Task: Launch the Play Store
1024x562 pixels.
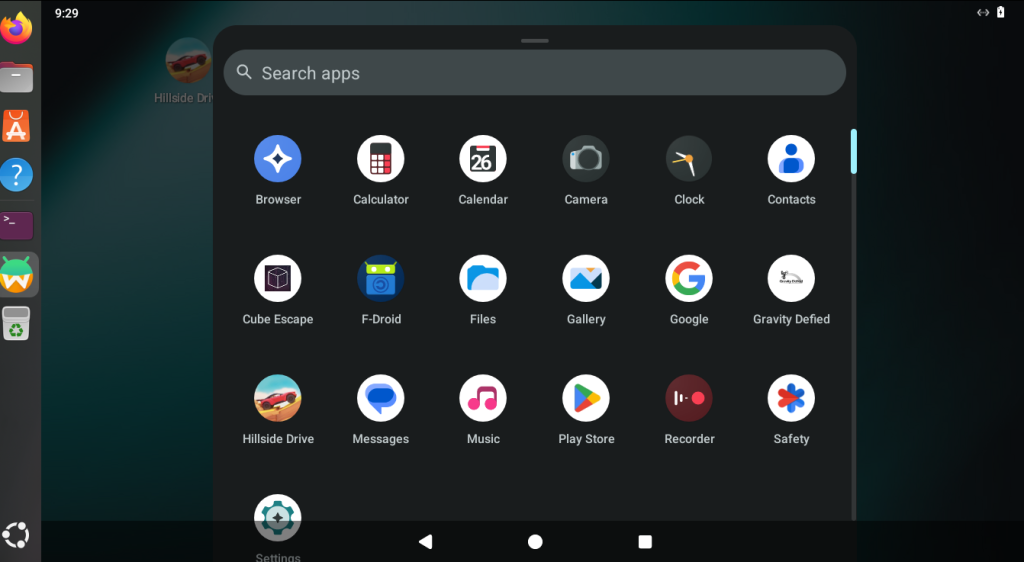Action: tap(586, 399)
